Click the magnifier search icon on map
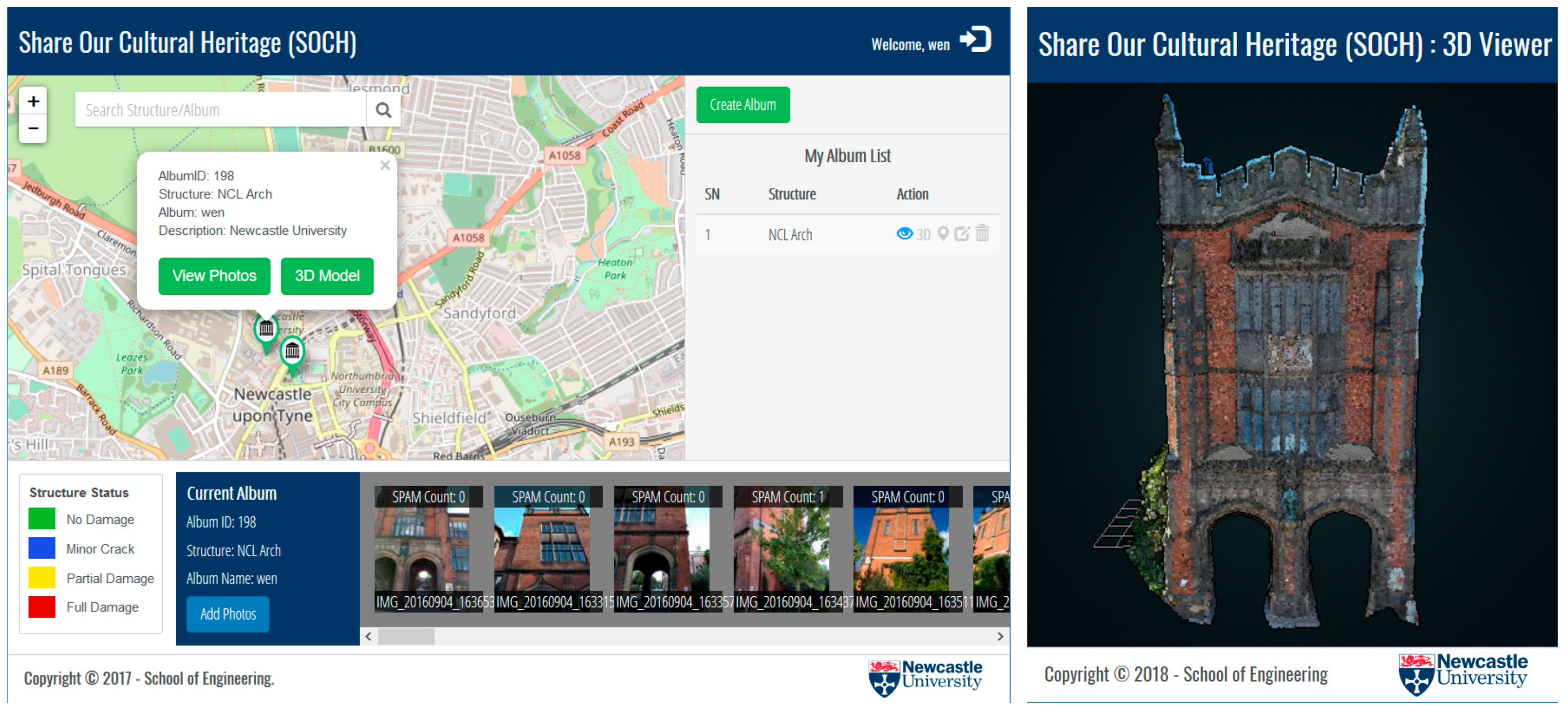 [383, 110]
